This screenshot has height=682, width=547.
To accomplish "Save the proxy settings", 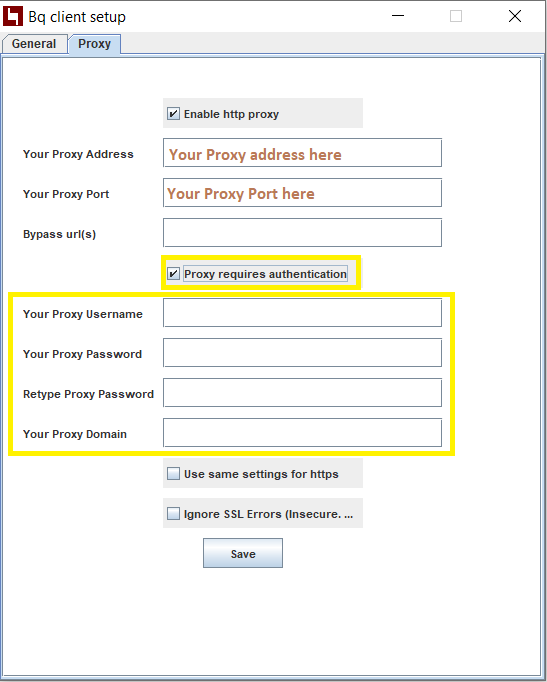I will click(243, 553).
